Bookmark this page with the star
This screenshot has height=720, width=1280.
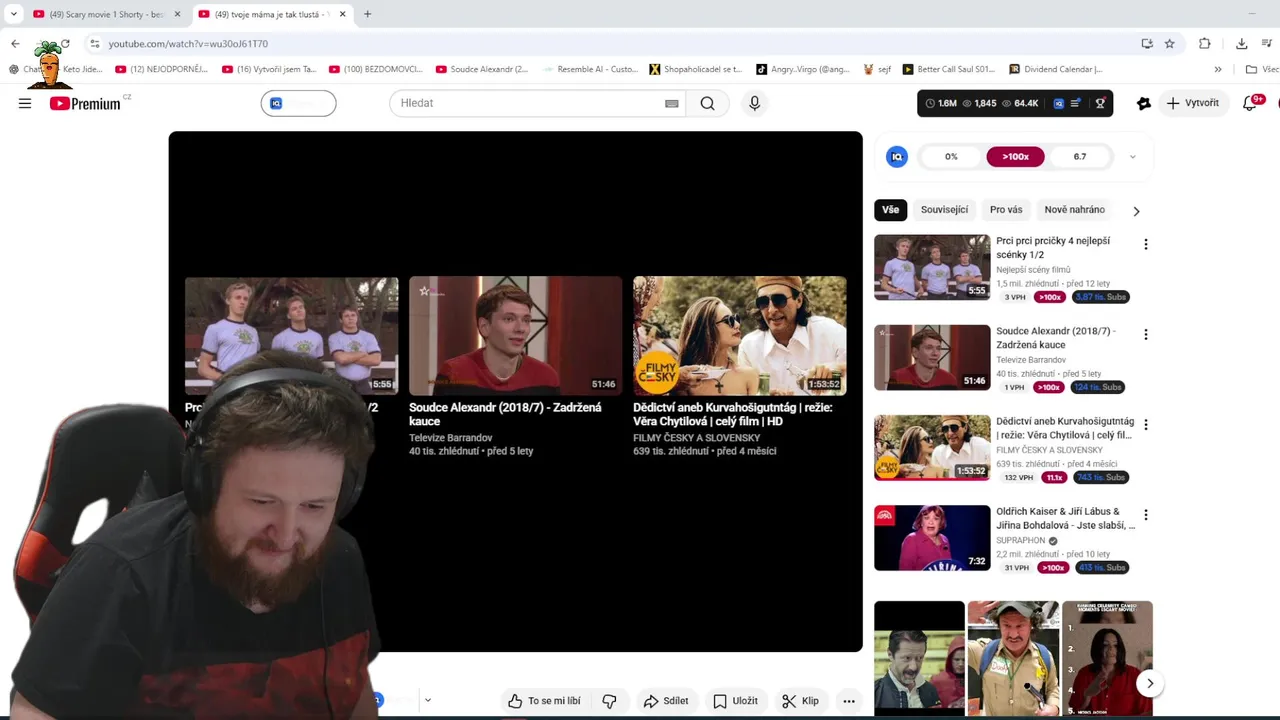pyautogui.click(x=1169, y=44)
